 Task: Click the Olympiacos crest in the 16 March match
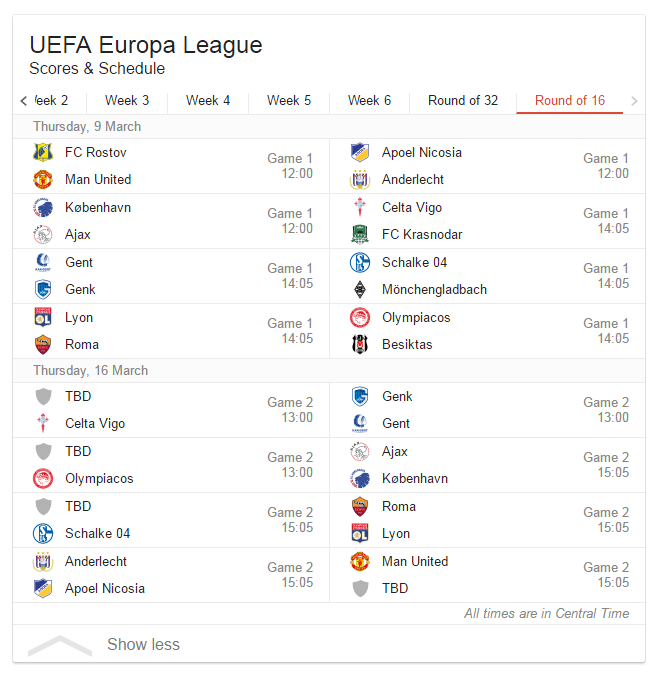coord(43,479)
